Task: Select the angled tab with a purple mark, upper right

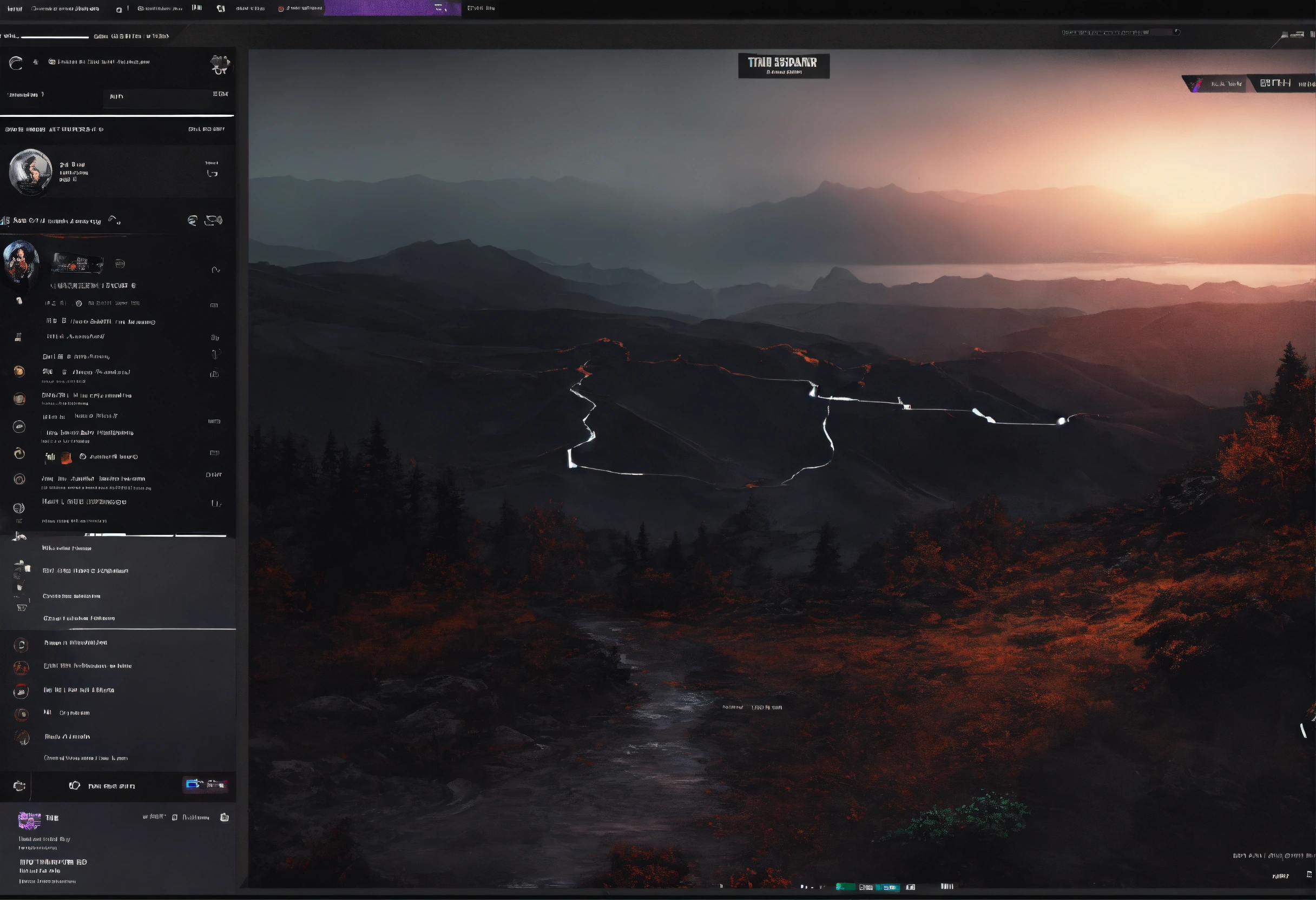Action: click(1215, 84)
